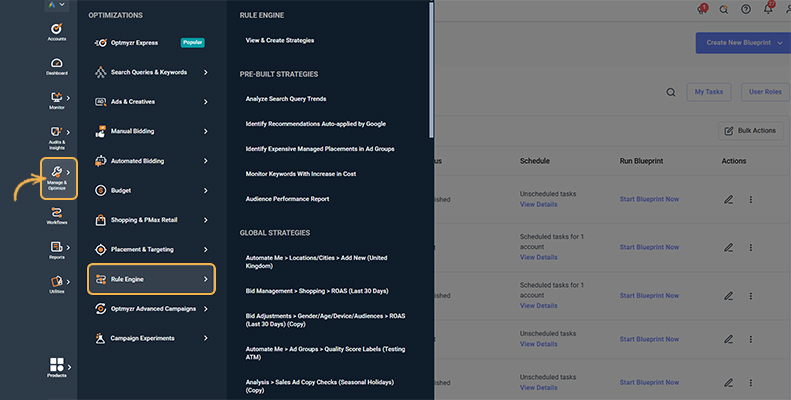Click the Actions column header
Viewport: 791px width, 400px height.
pyautogui.click(x=733, y=161)
